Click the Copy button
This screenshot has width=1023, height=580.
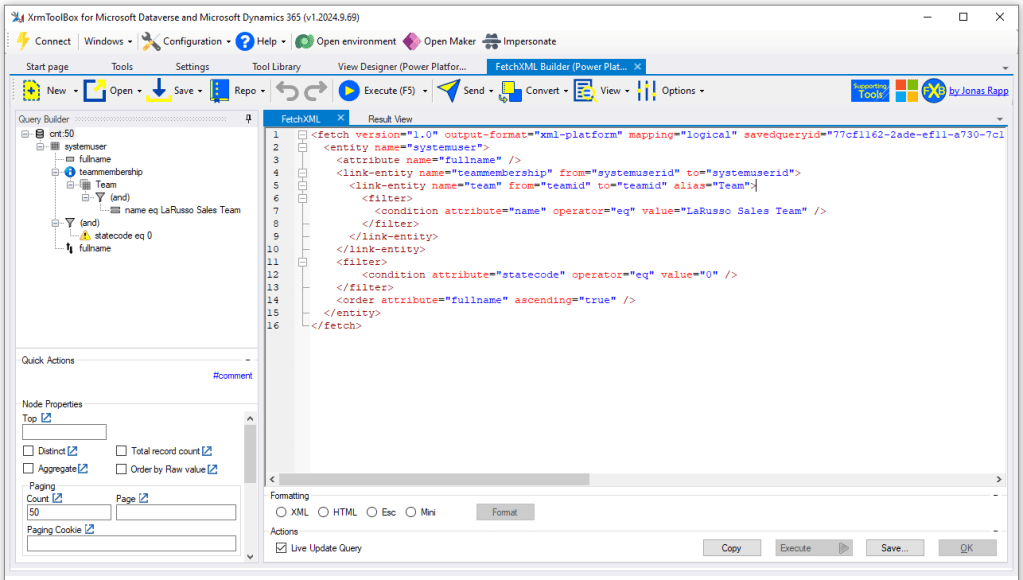[x=731, y=548]
